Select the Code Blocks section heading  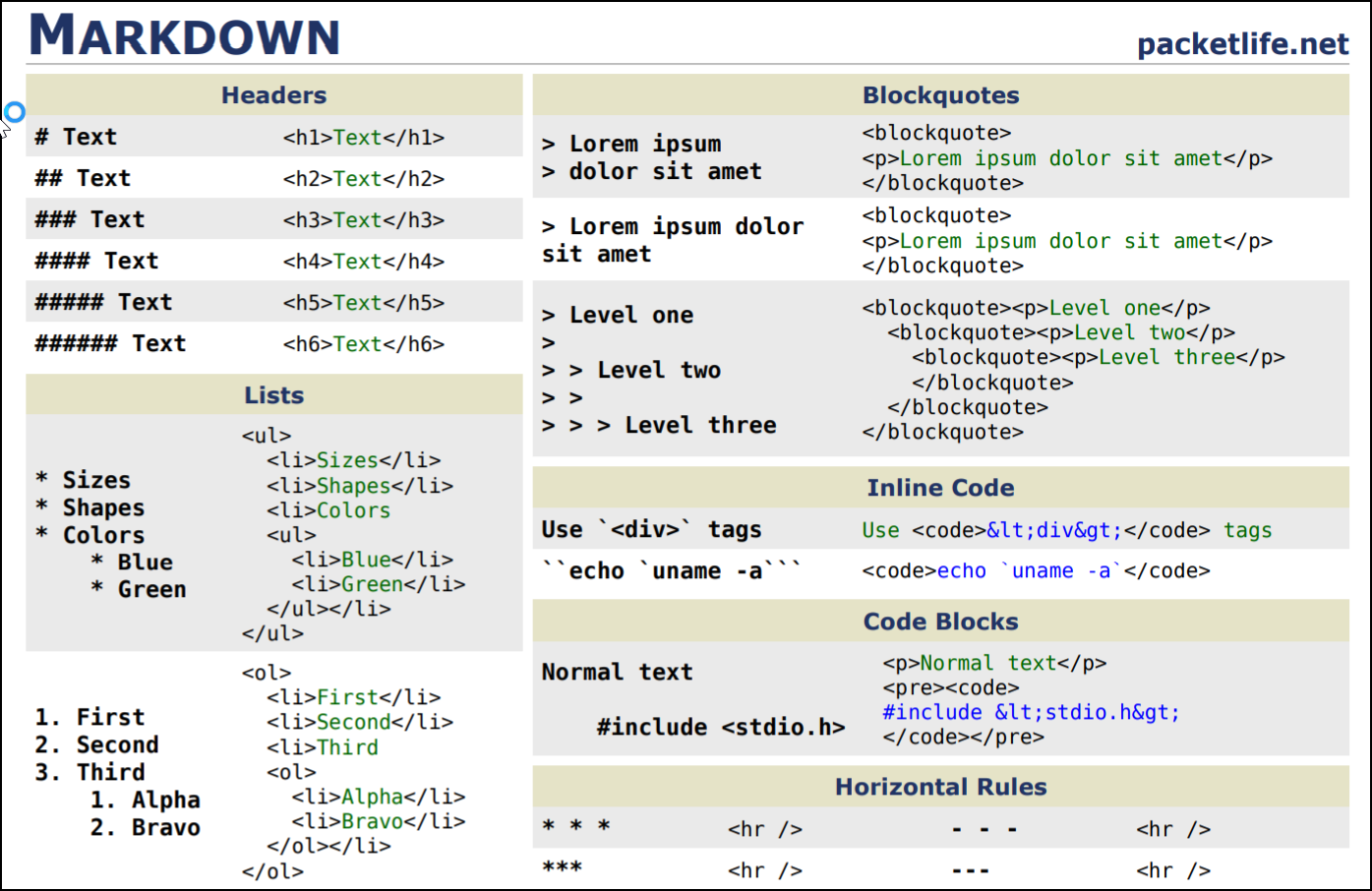[940, 622]
